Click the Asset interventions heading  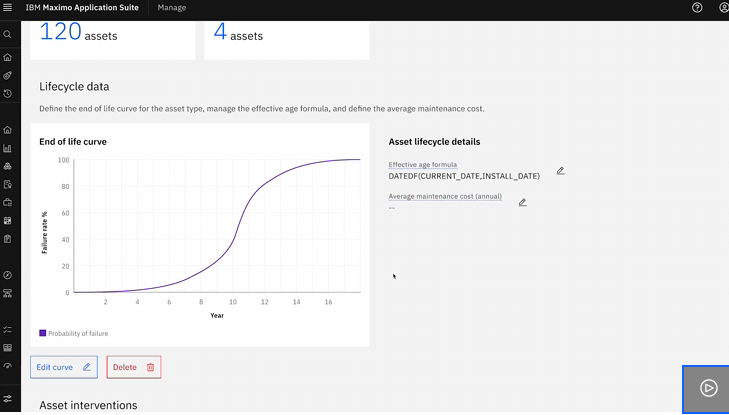pos(88,405)
